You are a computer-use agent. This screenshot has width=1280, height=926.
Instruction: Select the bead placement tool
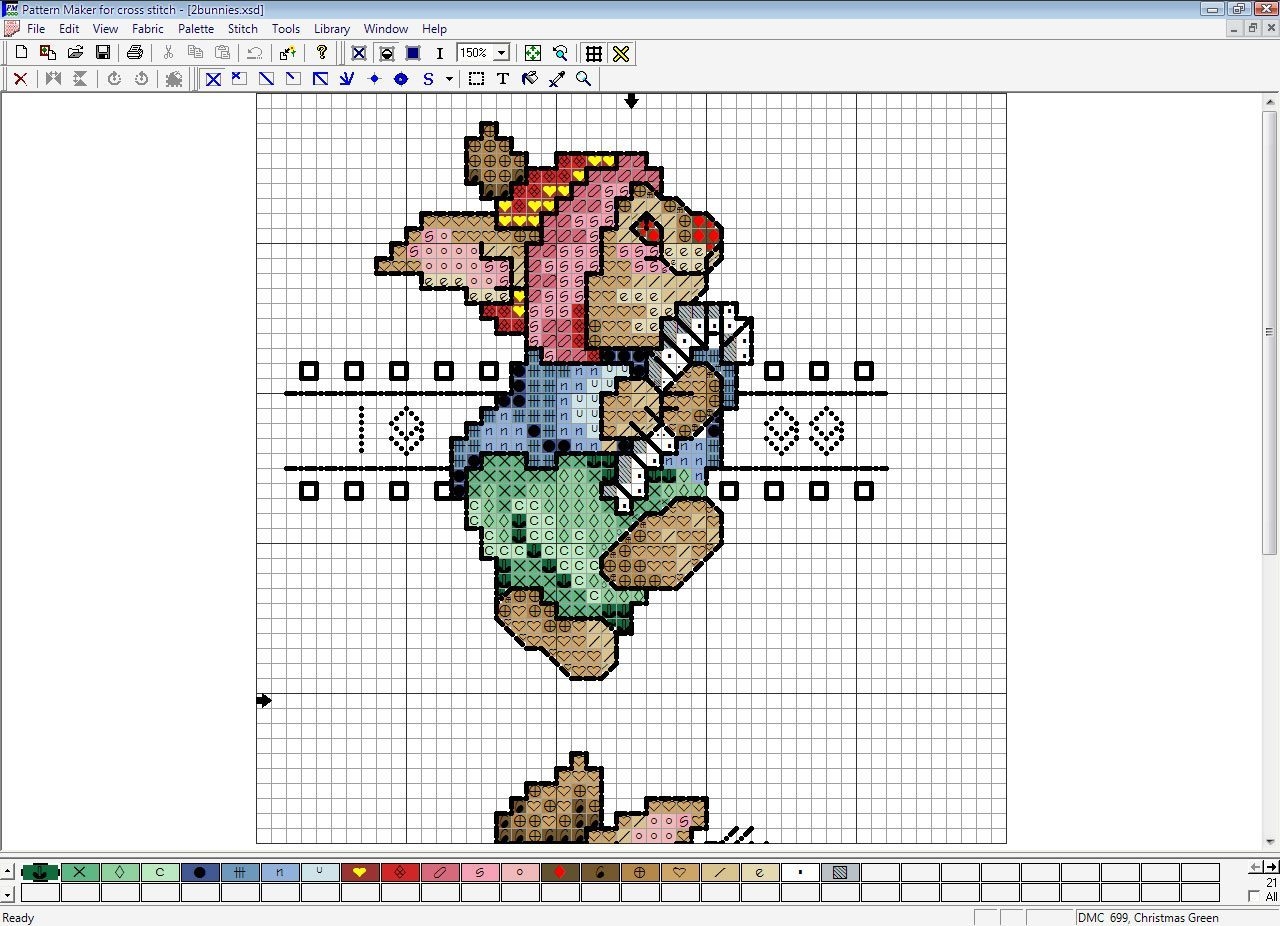pyautogui.click(x=400, y=78)
